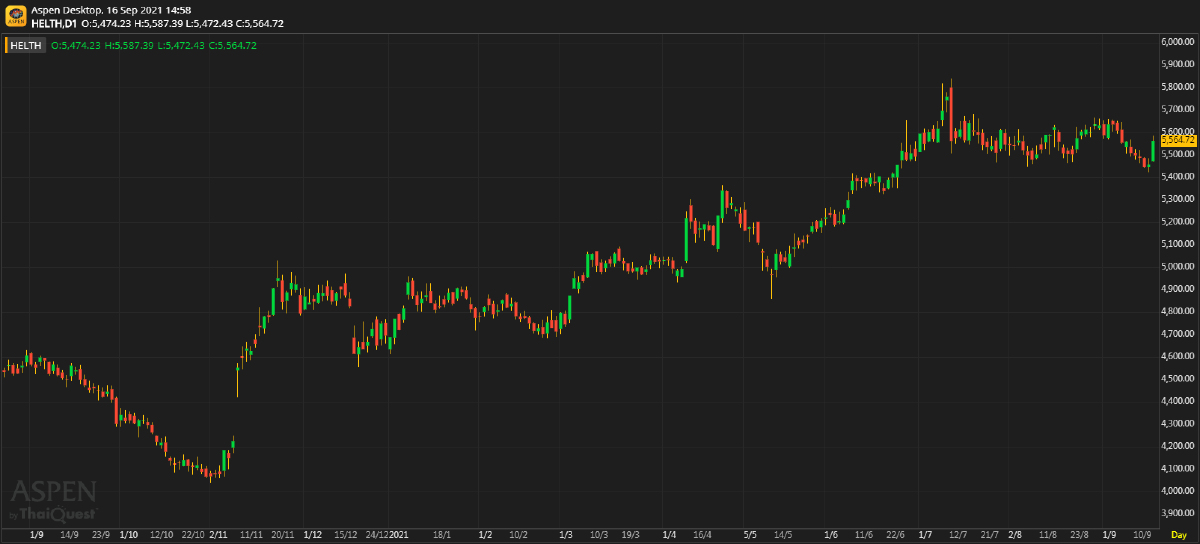Click the 2/8 date axis label
1200x544 pixels.
click(x=1015, y=535)
